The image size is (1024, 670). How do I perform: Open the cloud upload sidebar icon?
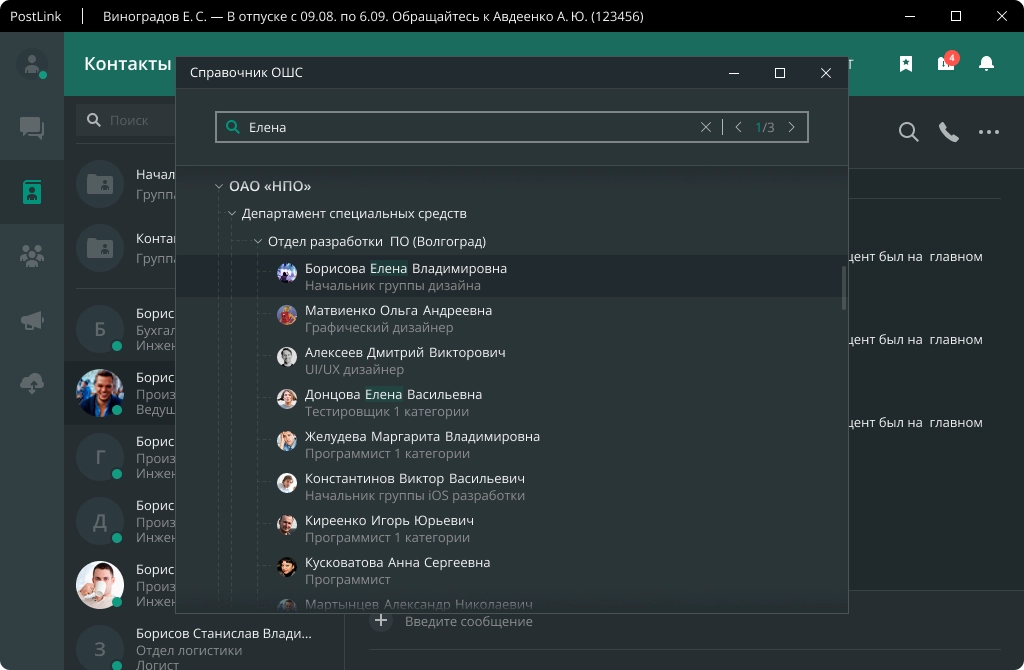(31, 384)
